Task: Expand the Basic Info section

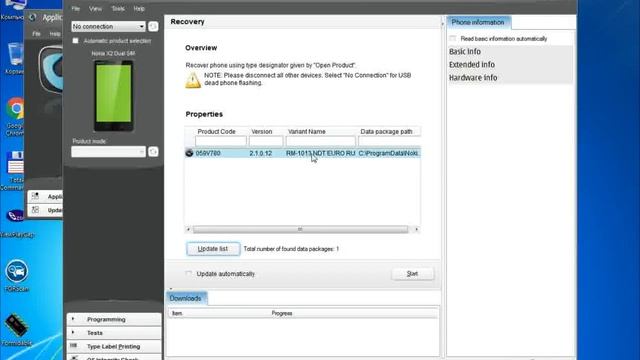Action: click(x=510, y=51)
